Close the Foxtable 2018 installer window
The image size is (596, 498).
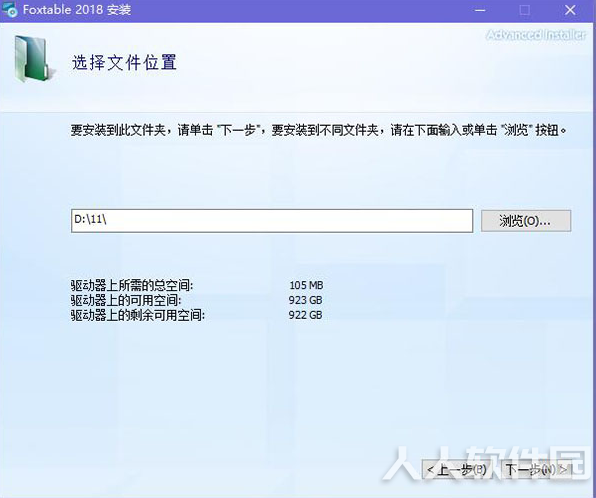pos(570,10)
